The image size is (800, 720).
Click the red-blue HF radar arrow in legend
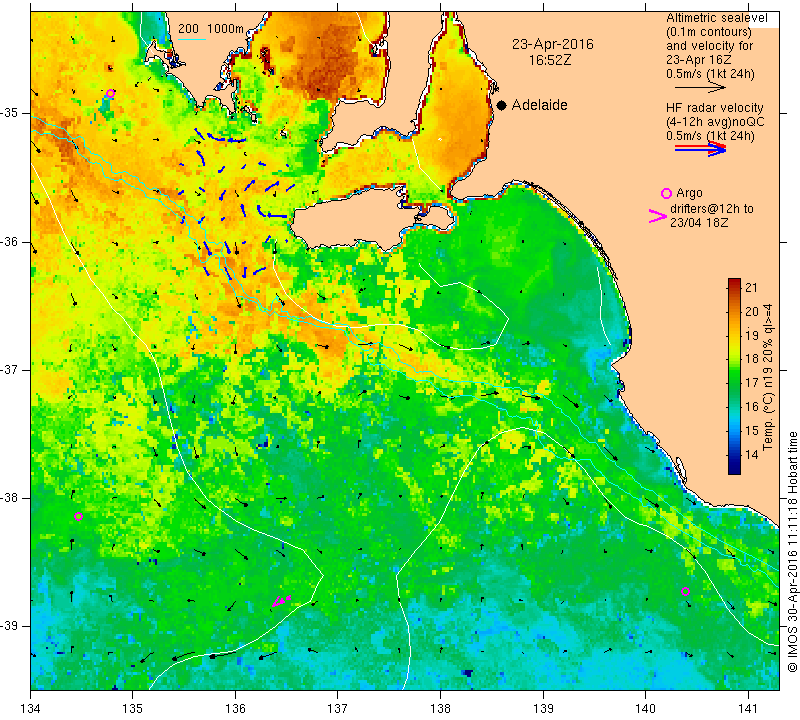700,149
